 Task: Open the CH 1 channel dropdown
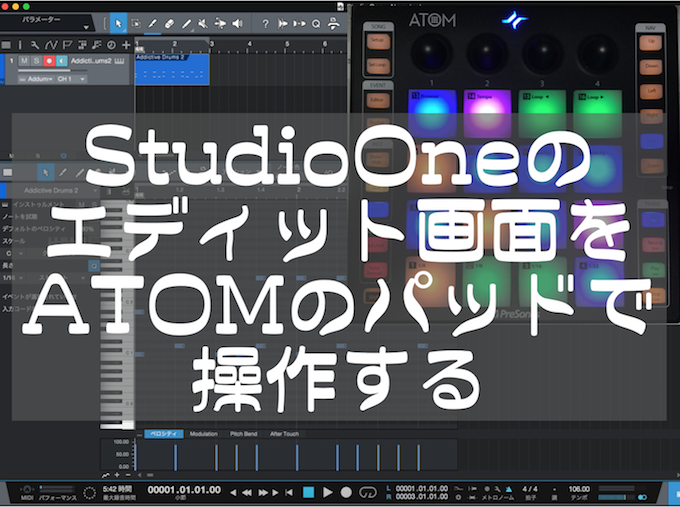(x=71, y=79)
